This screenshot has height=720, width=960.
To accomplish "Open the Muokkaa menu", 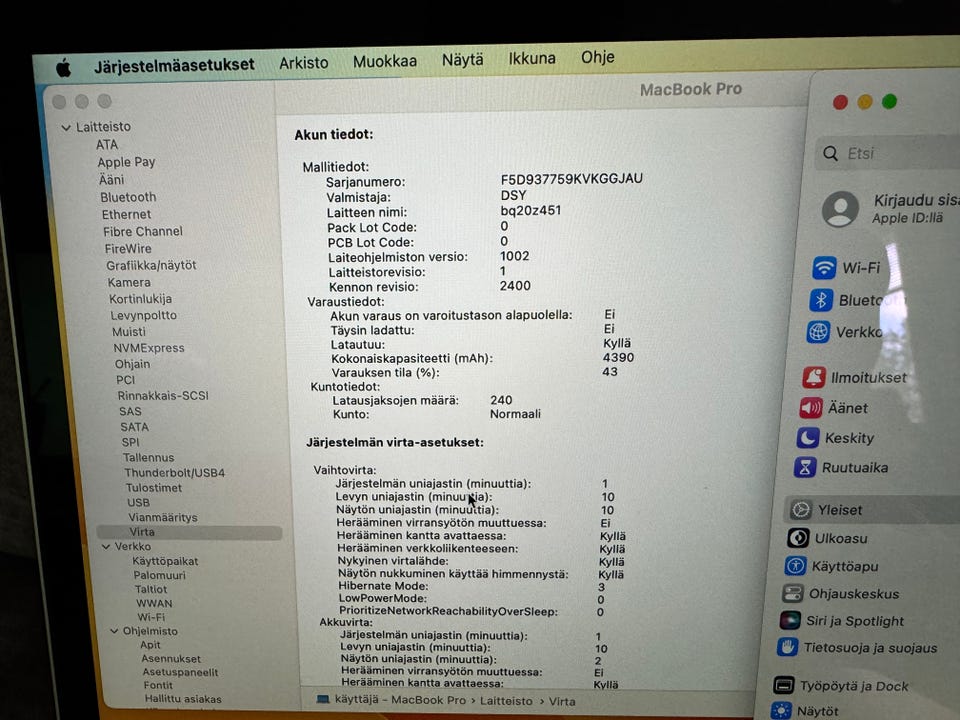I will [384, 61].
